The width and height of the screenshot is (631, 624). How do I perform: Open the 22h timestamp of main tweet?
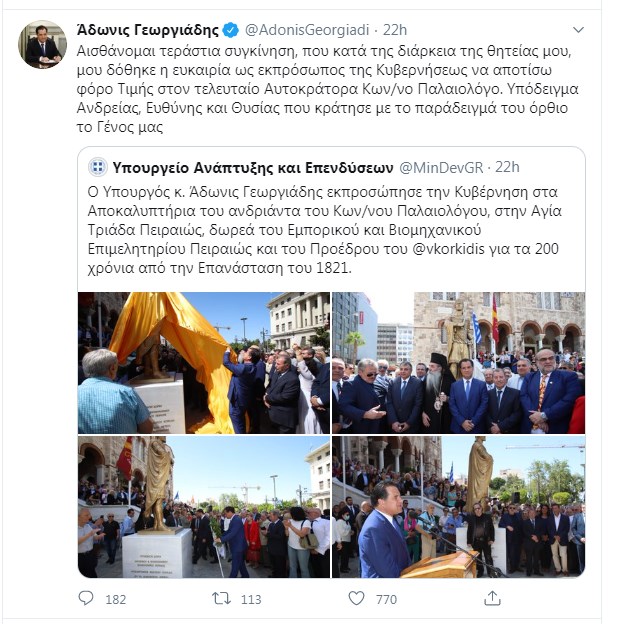[x=395, y=30]
